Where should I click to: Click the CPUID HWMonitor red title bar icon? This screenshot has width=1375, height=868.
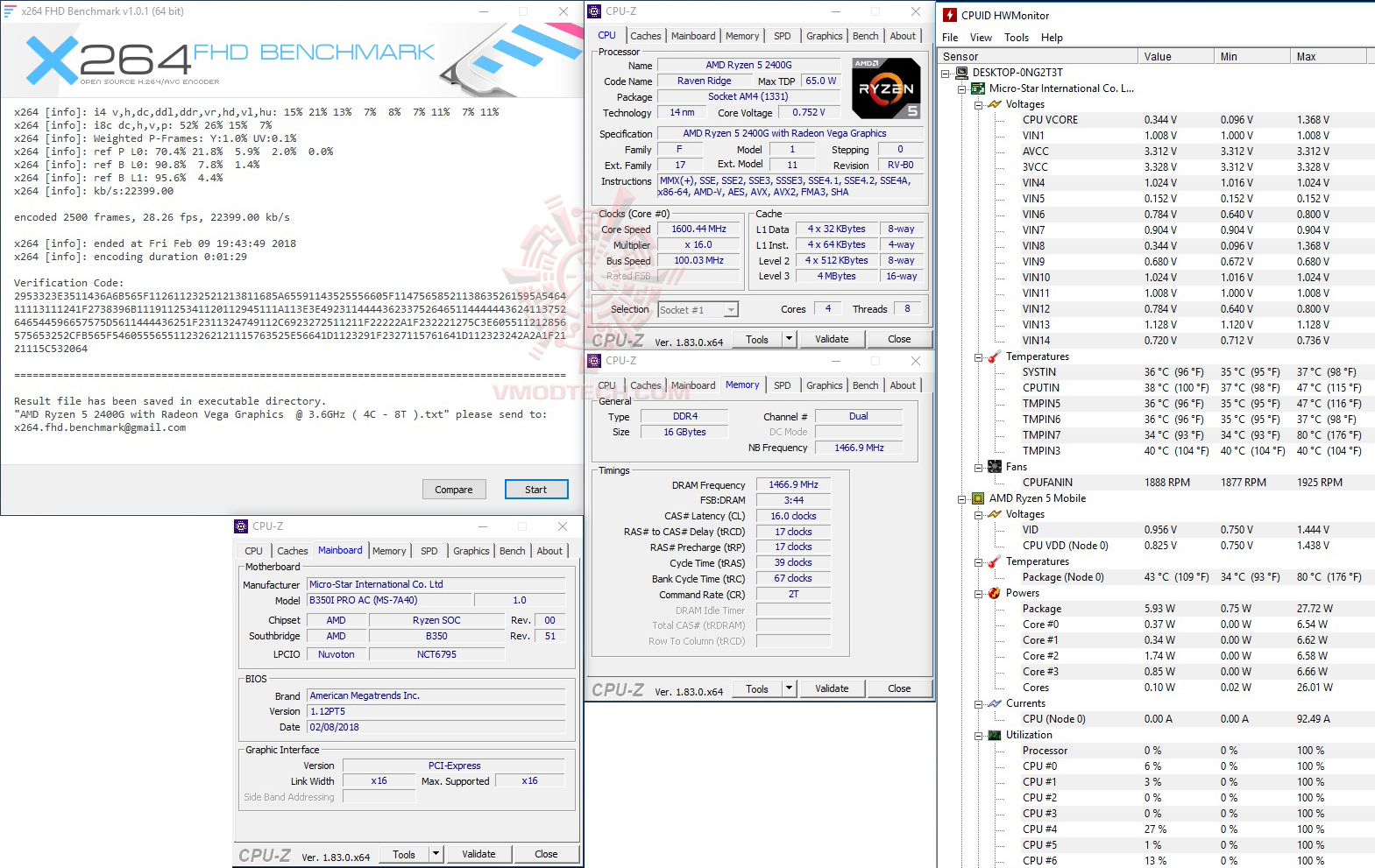[x=949, y=15]
